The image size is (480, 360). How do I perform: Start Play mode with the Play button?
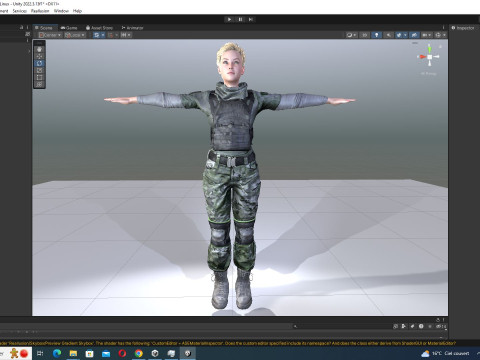coord(229,19)
